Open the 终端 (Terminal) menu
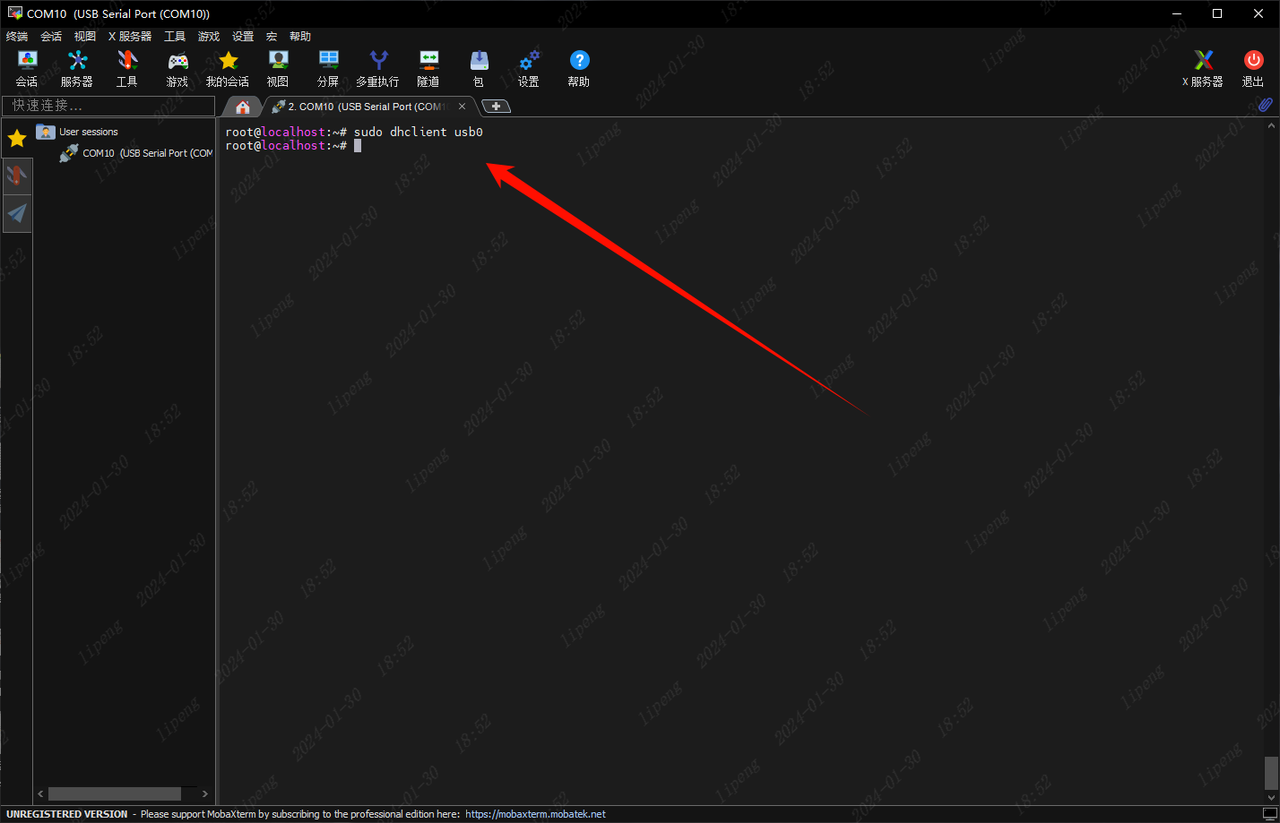Image resolution: width=1280 pixels, height=823 pixels. (x=17, y=36)
